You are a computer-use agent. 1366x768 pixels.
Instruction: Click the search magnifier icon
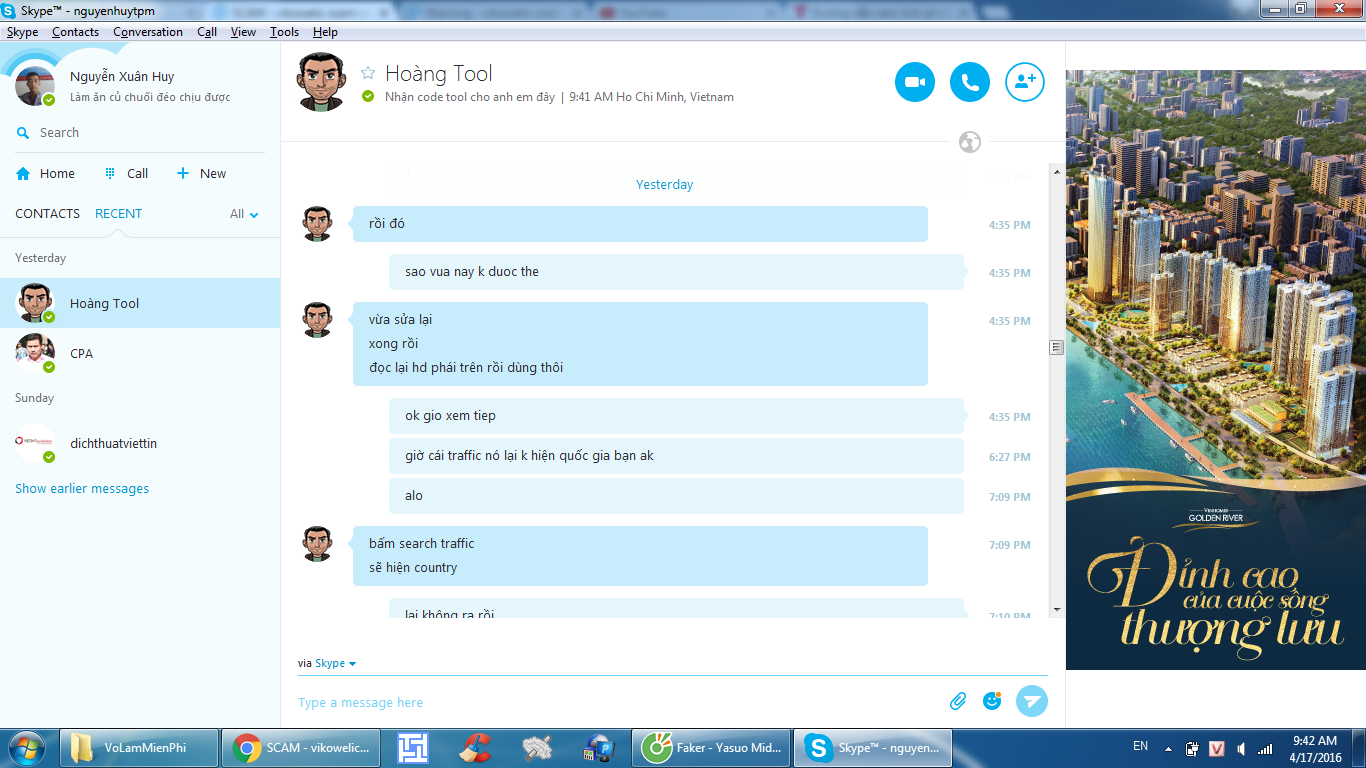23,133
